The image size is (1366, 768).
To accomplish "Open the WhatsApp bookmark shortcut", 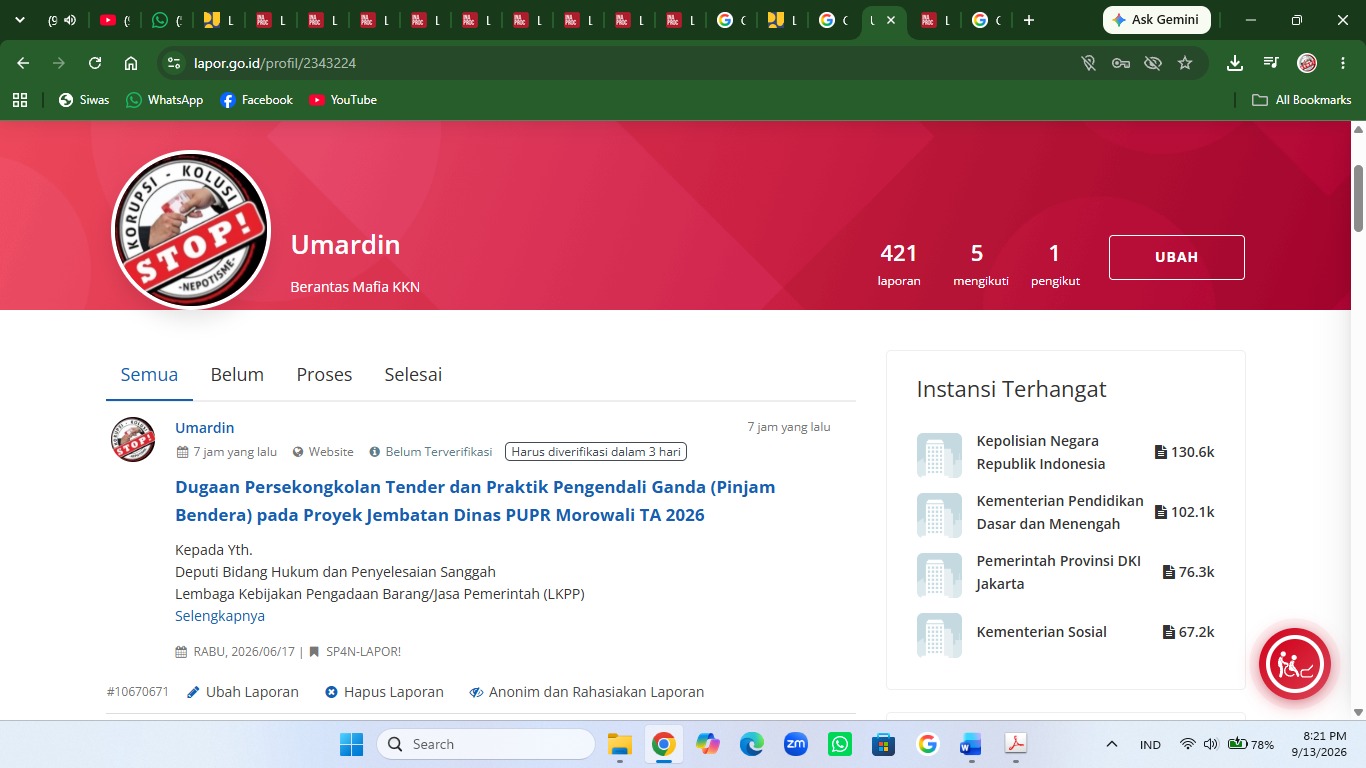I will (164, 100).
